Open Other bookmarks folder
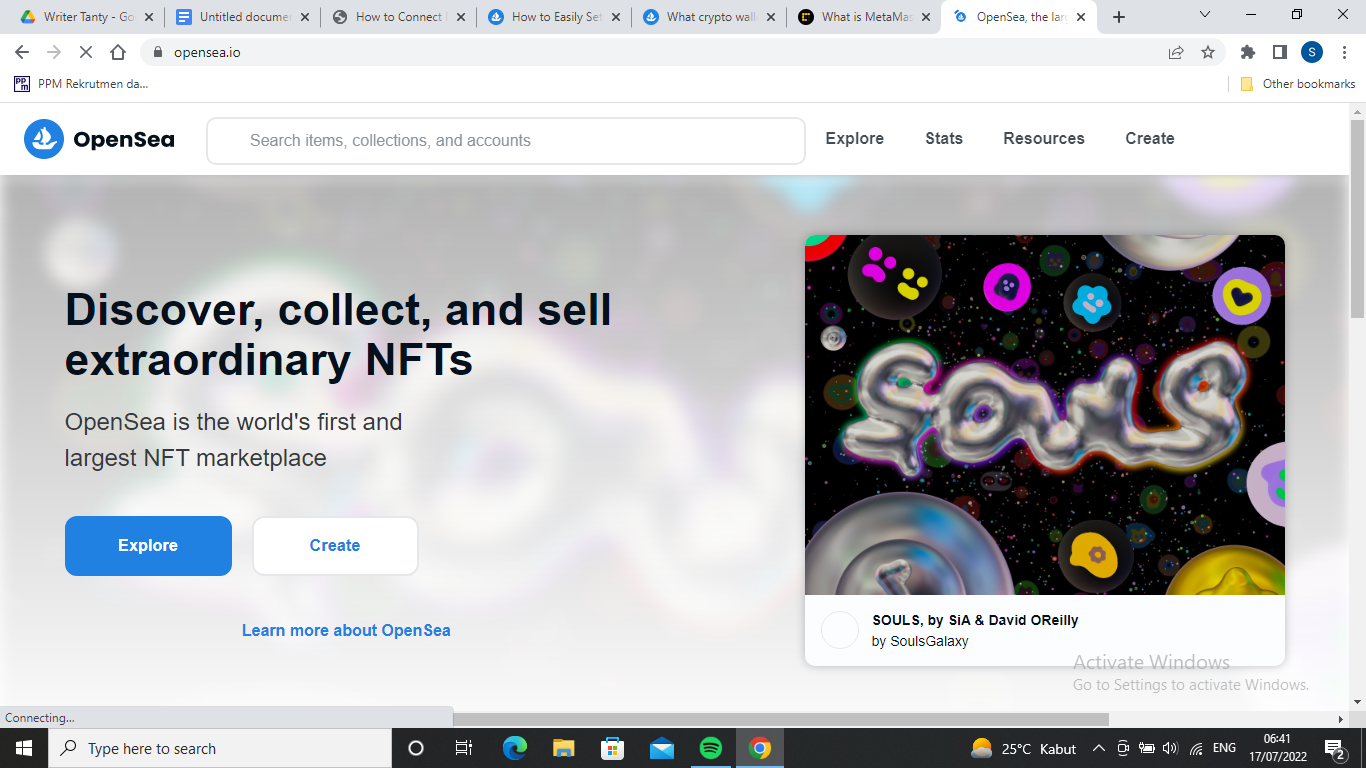The image size is (1366, 768). tap(1298, 84)
